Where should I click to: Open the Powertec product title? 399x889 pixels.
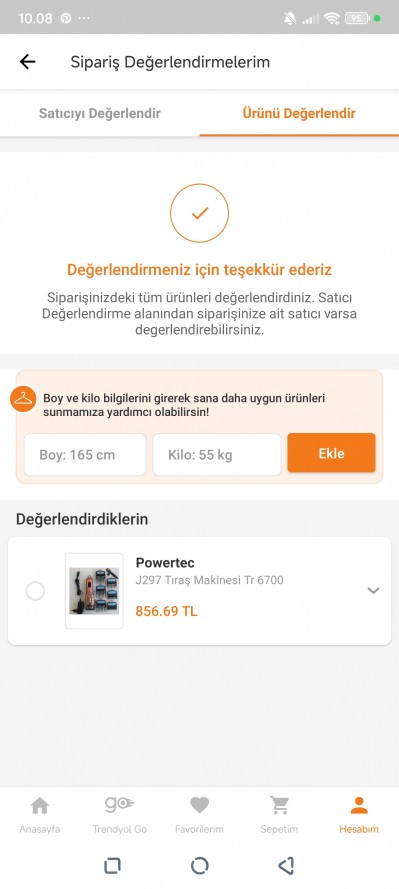click(x=165, y=563)
